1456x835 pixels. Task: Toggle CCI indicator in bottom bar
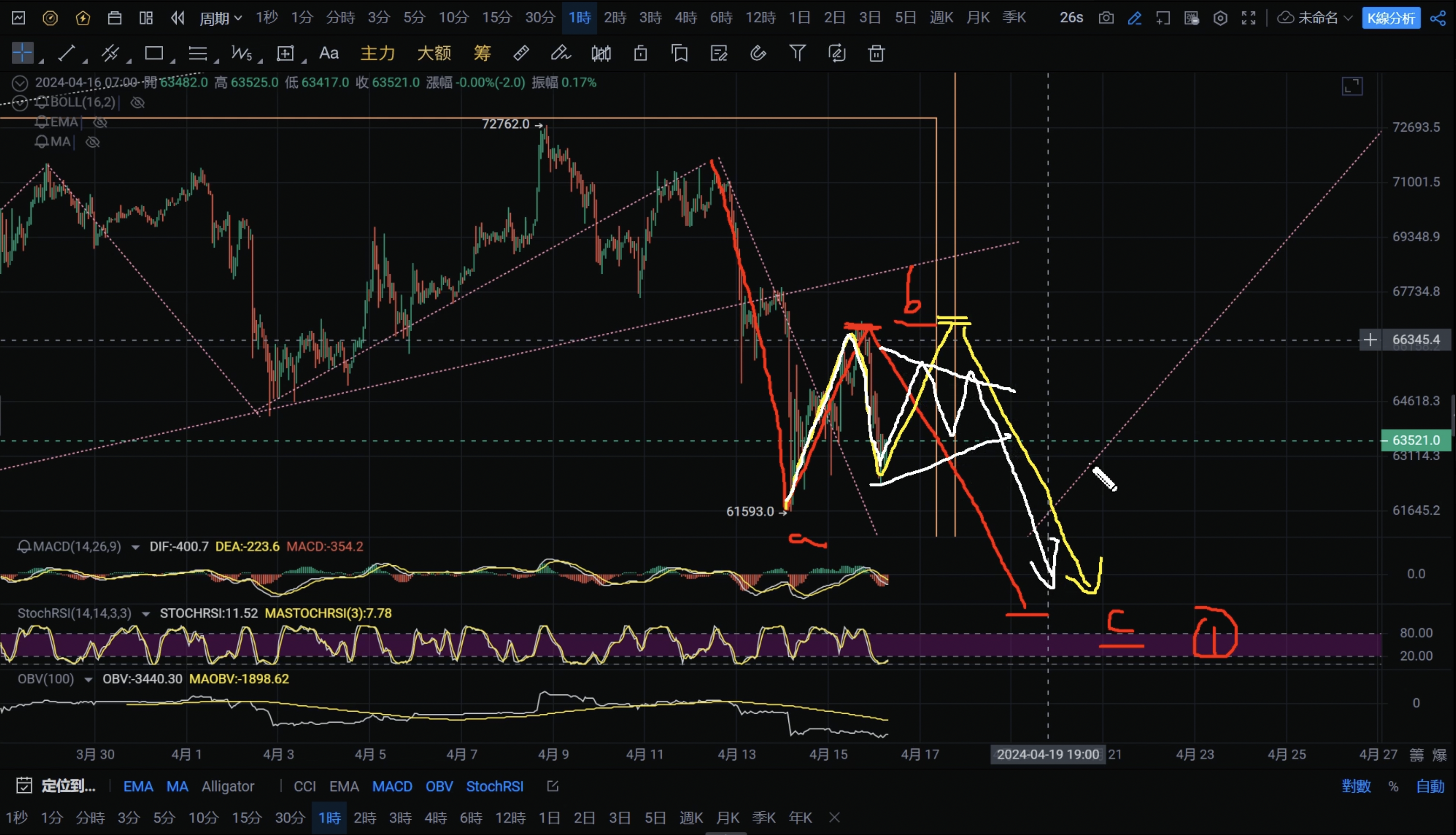pos(305,786)
